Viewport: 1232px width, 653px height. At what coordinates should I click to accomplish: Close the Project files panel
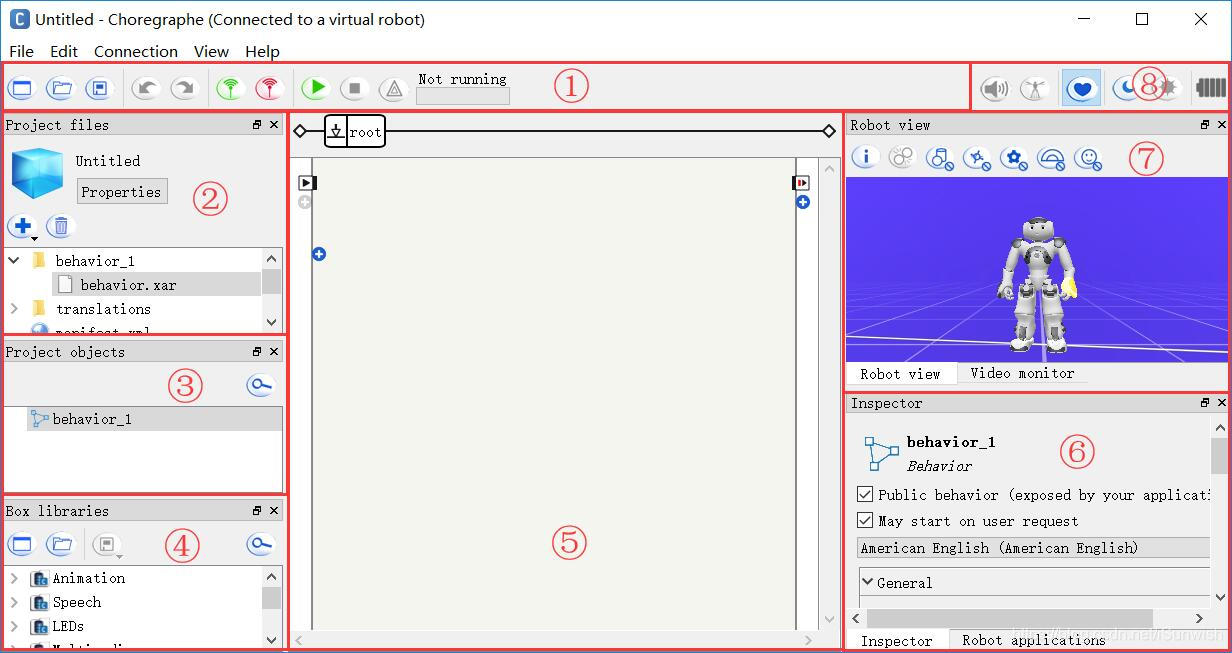(x=274, y=125)
